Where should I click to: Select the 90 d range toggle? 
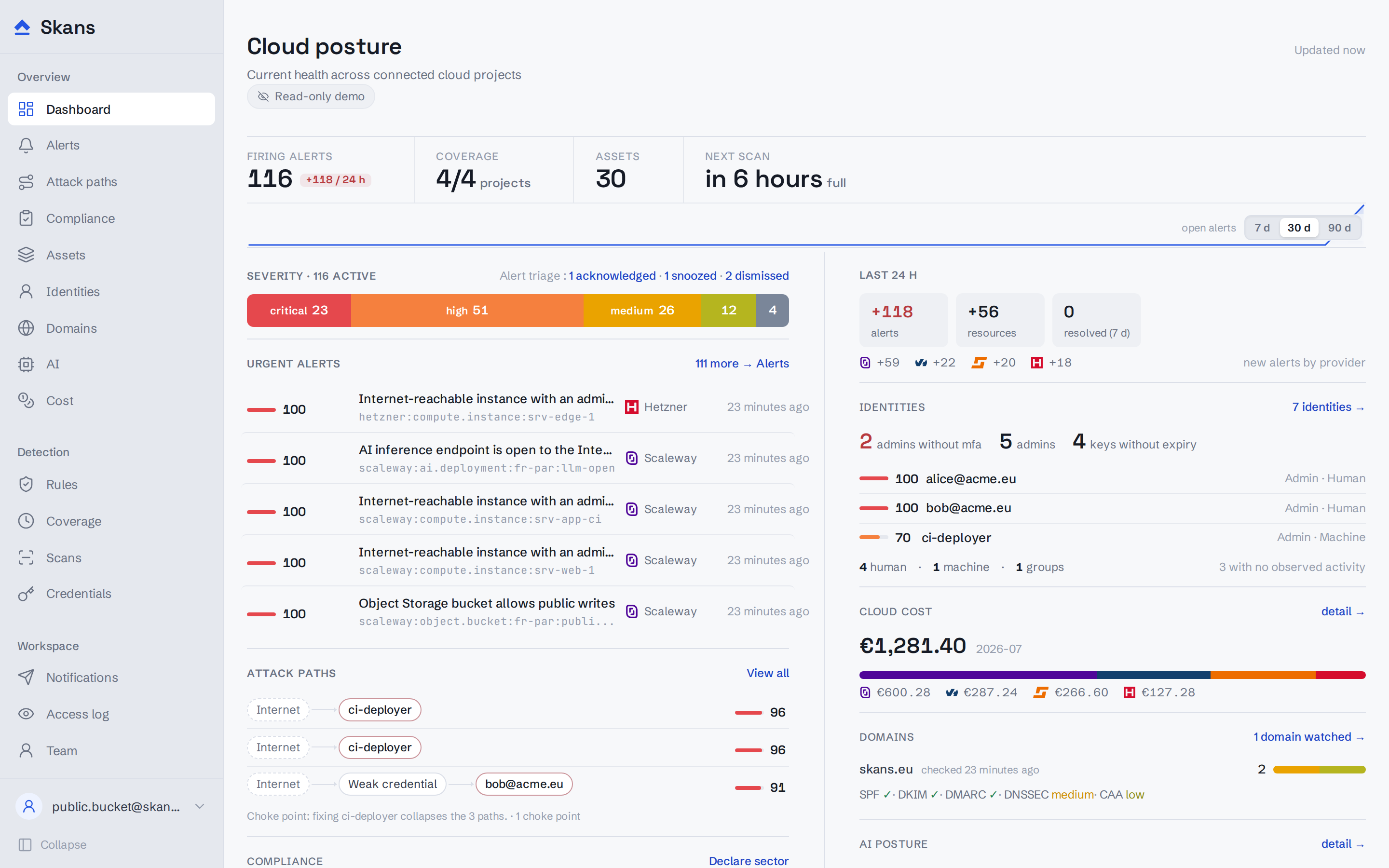pyautogui.click(x=1339, y=228)
